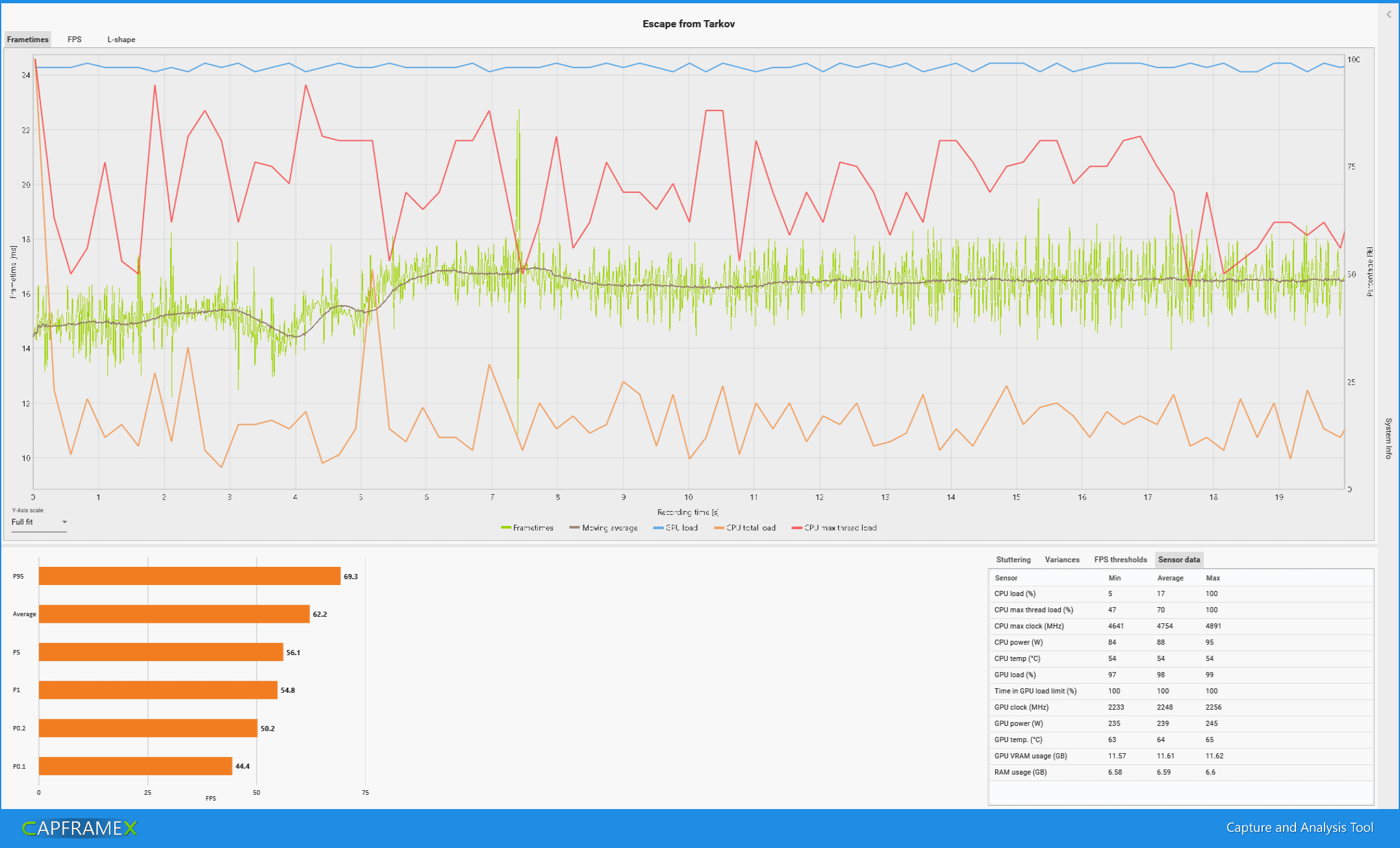The height and width of the screenshot is (848, 1400).
Task: Click the Min column header
Action: tap(1114, 578)
